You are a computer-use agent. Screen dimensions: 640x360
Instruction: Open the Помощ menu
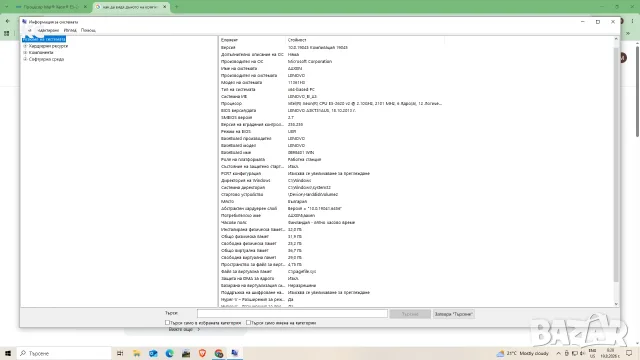[x=88, y=30]
